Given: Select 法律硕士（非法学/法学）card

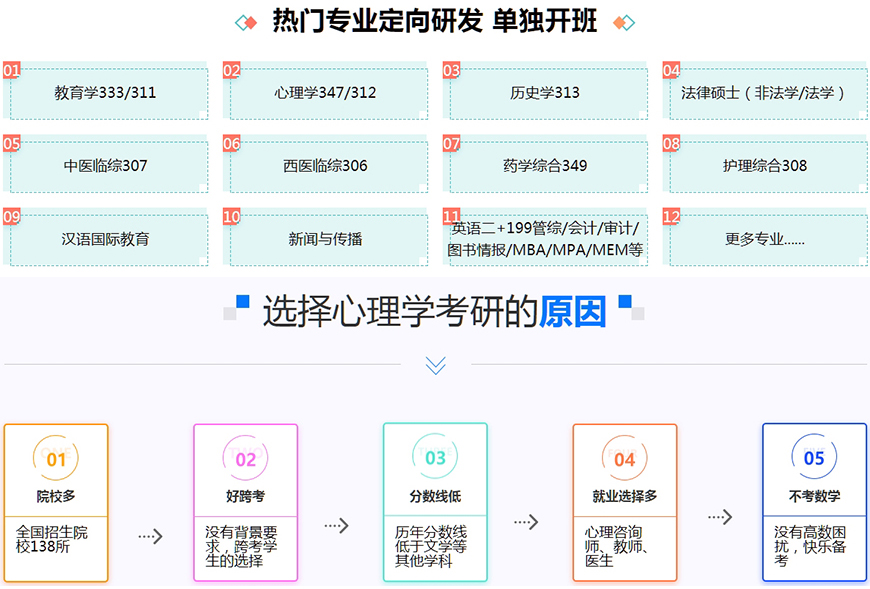Looking at the screenshot, I should click(x=766, y=92).
